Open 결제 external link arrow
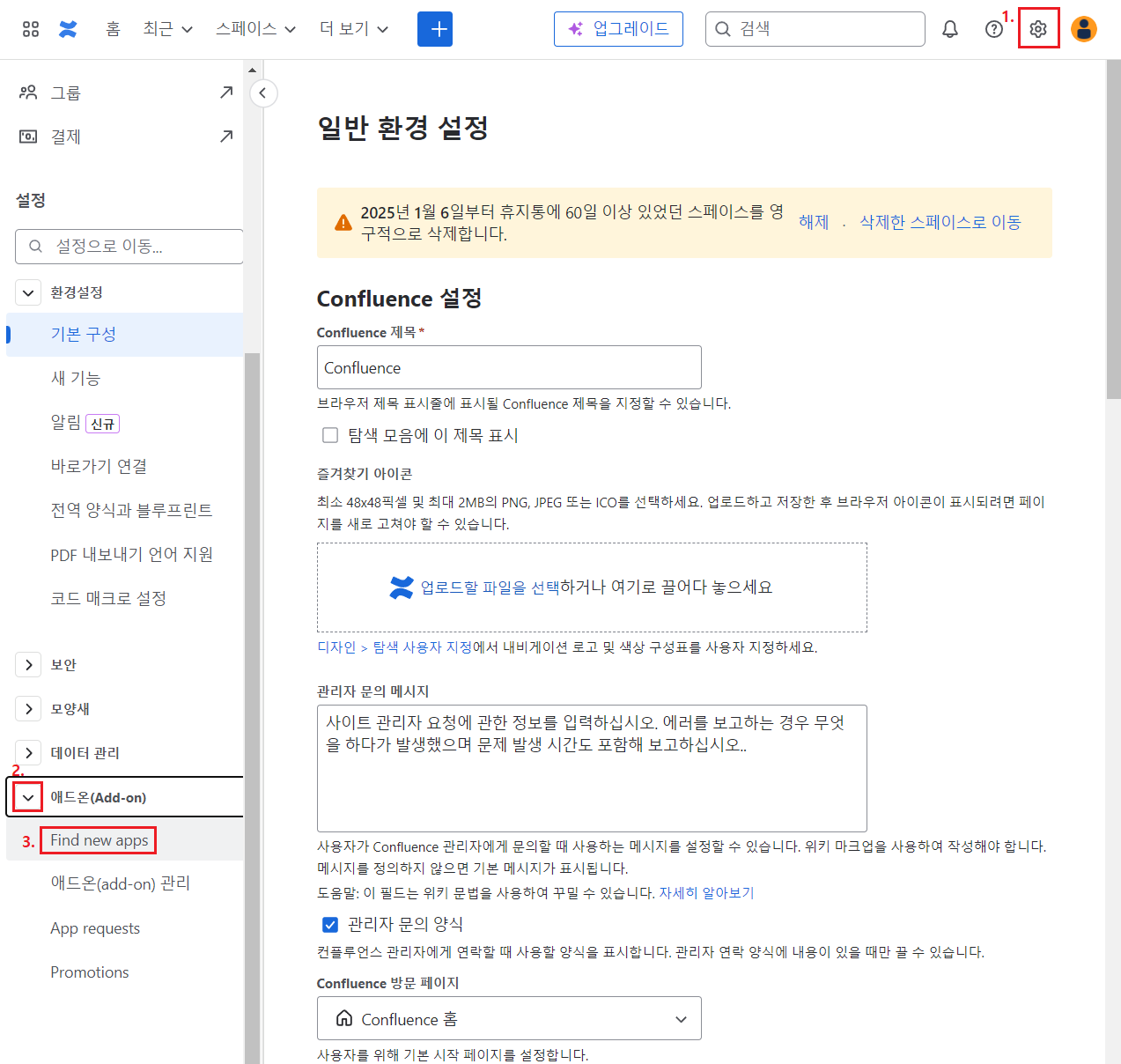The image size is (1121, 1064). pyautogui.click(x=226, y=136)
